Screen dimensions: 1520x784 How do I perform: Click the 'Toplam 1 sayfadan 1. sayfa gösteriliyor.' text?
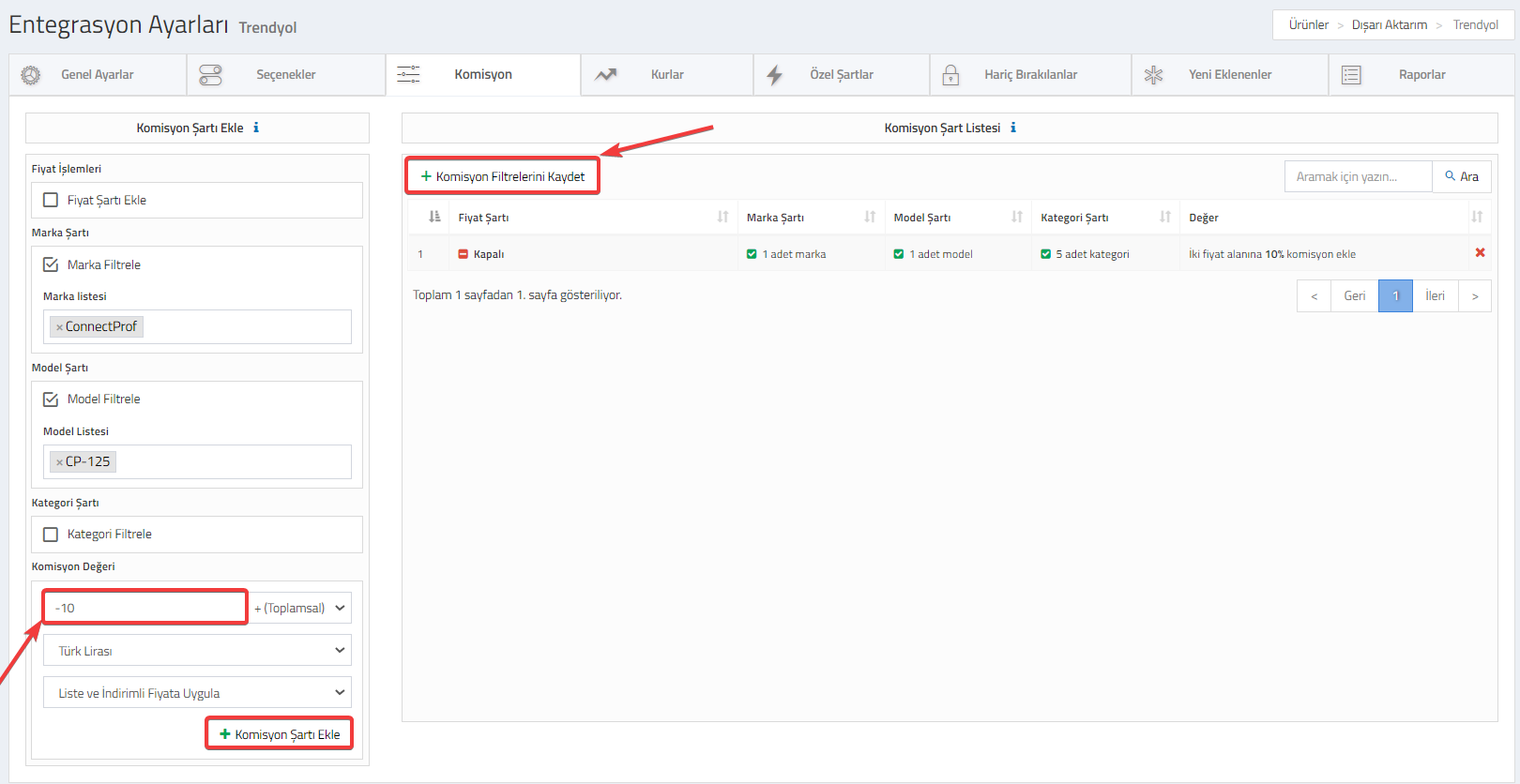coord(517,294)
